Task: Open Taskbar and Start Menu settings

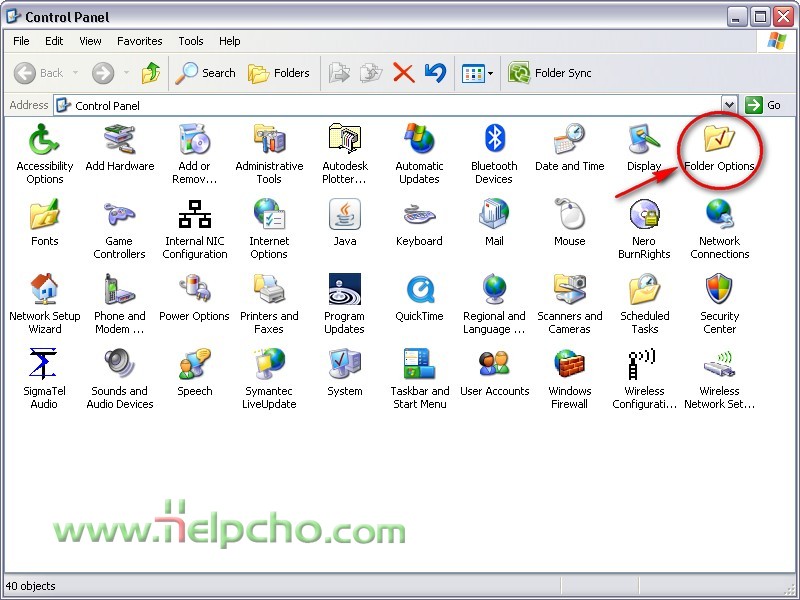Action: [419, 379]
